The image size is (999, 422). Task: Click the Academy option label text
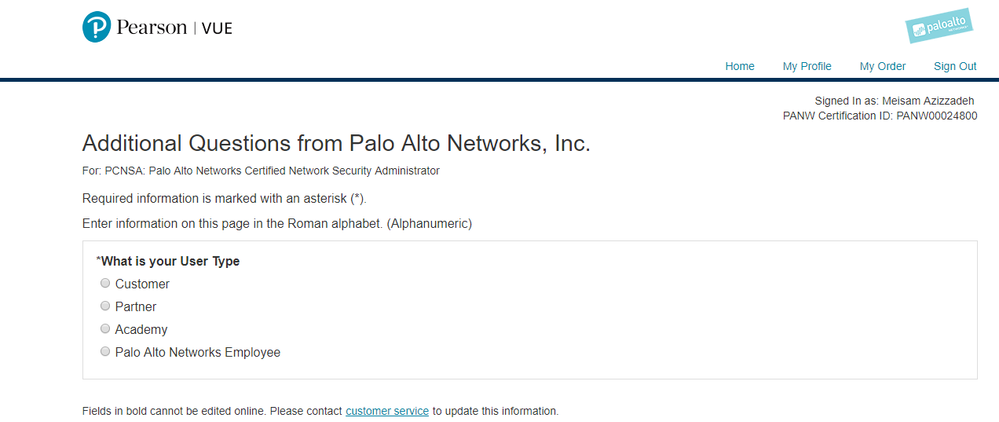(x=141, y=330)
